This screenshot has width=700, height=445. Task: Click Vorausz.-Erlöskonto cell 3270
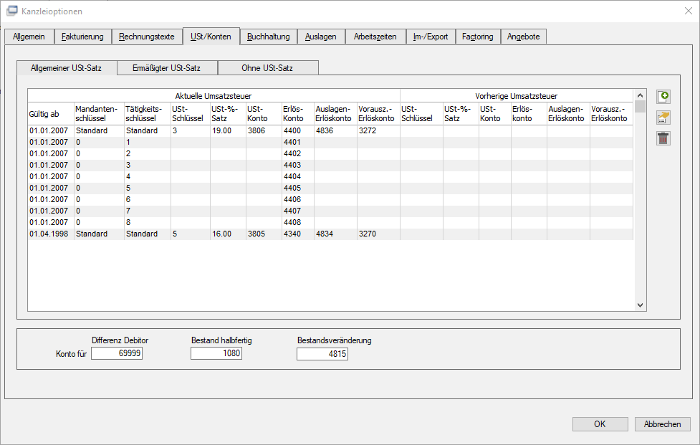coord(379,234)
